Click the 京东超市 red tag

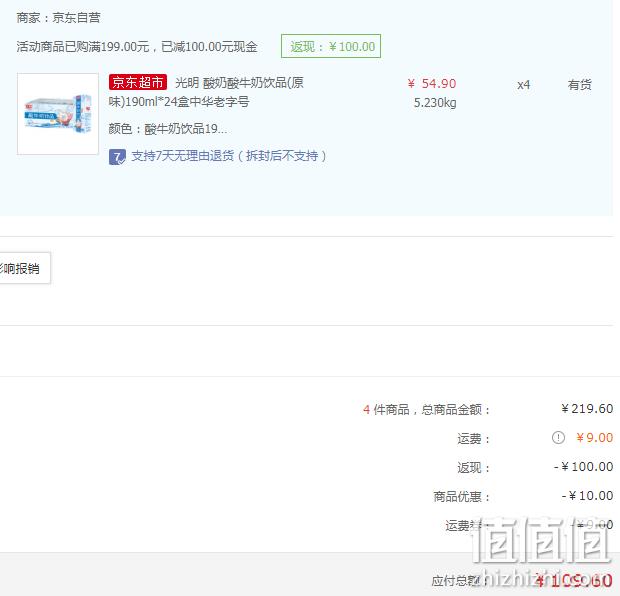point(138,82)
